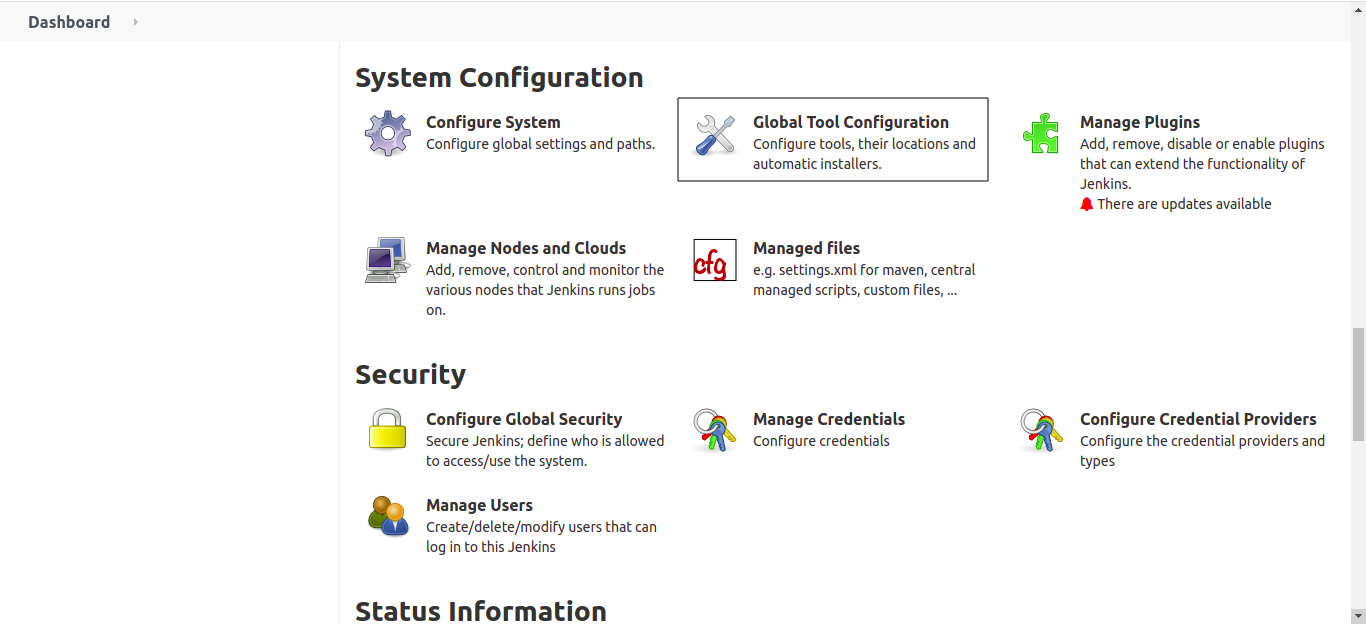Click the vertical page scrollbar thumb

click(x=1358, y=384)
